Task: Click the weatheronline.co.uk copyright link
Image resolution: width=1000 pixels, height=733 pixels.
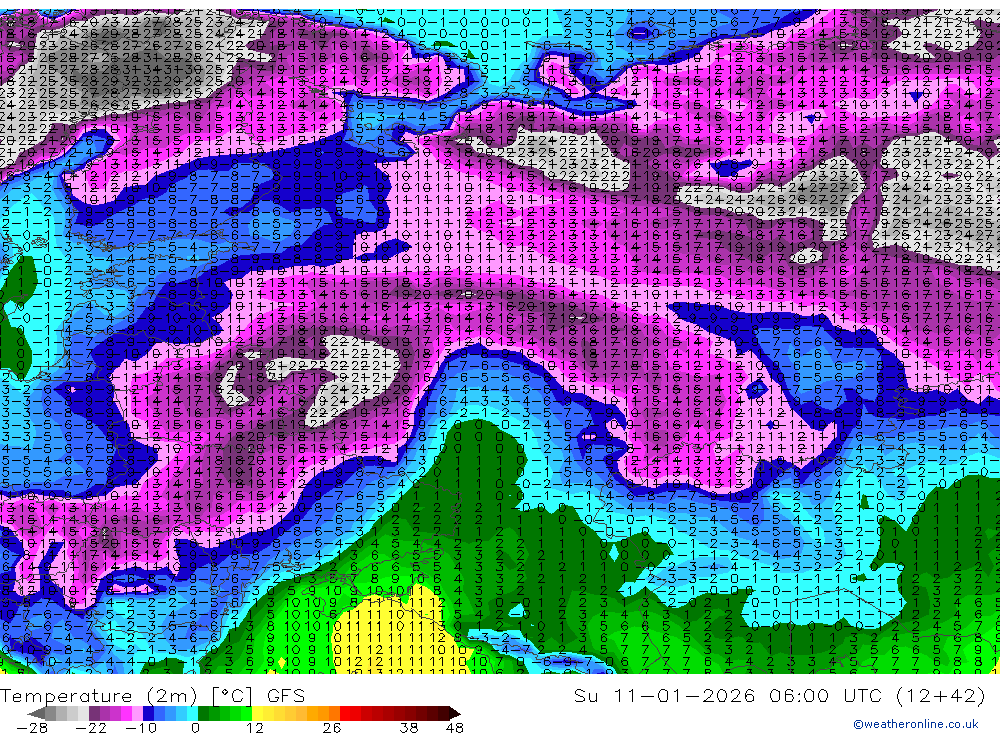Action: (916, 724)
